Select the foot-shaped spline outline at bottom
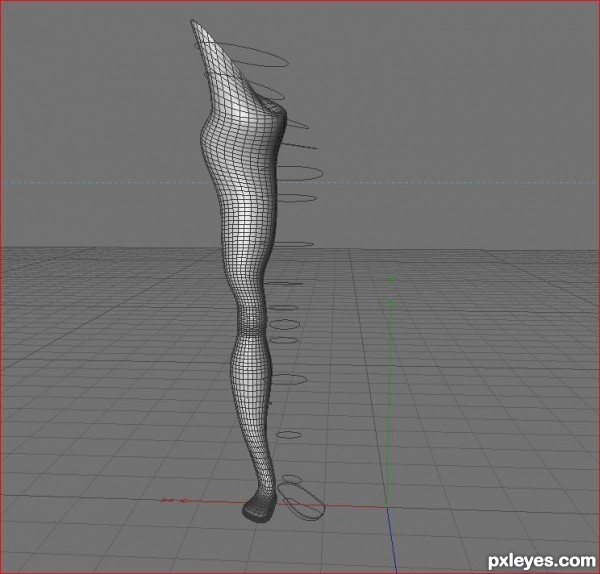 [x=301, y=501]
